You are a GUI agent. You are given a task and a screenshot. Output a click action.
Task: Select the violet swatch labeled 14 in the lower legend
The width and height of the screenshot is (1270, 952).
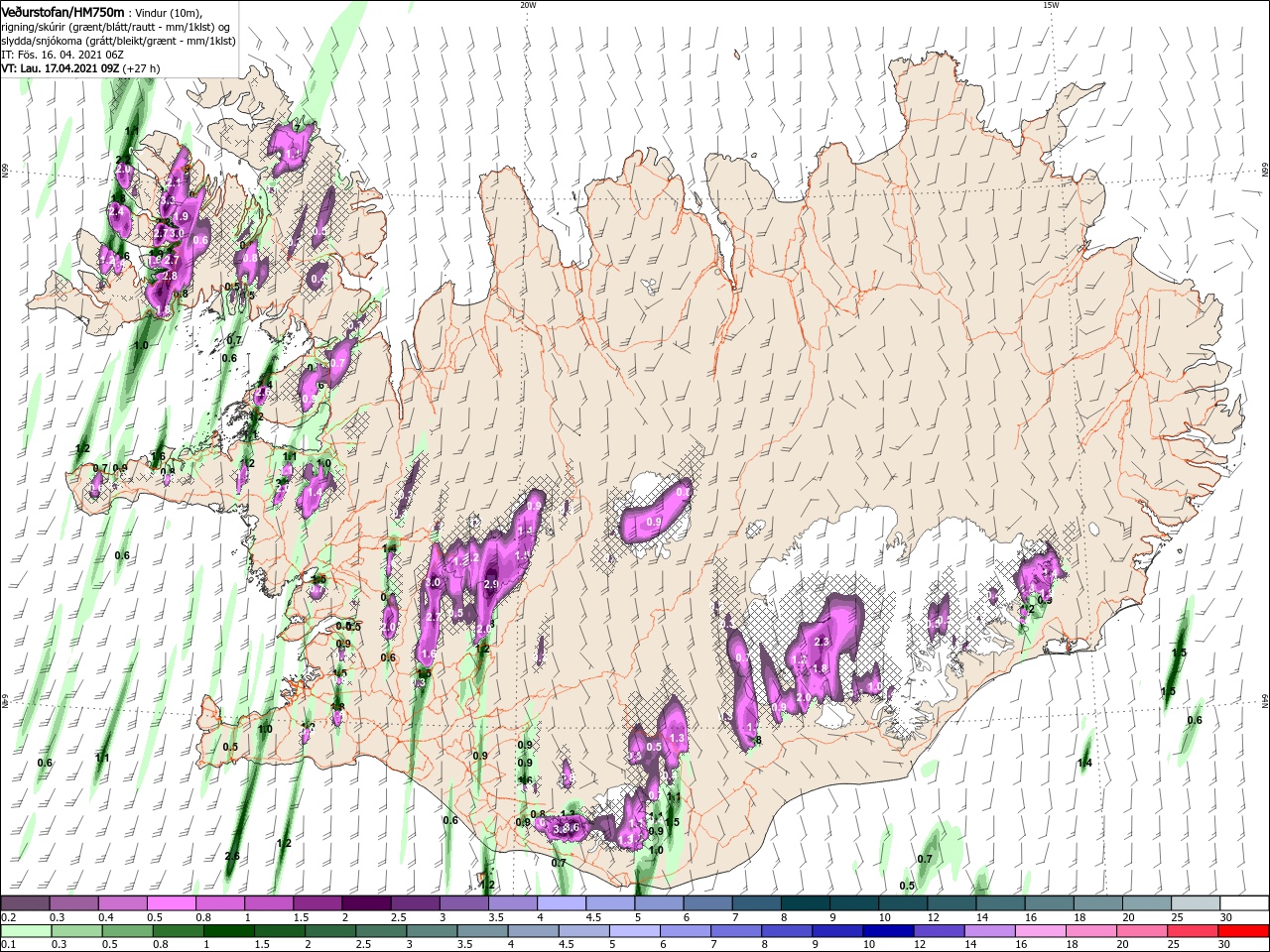pyautogui.click(x=989, y=931)
